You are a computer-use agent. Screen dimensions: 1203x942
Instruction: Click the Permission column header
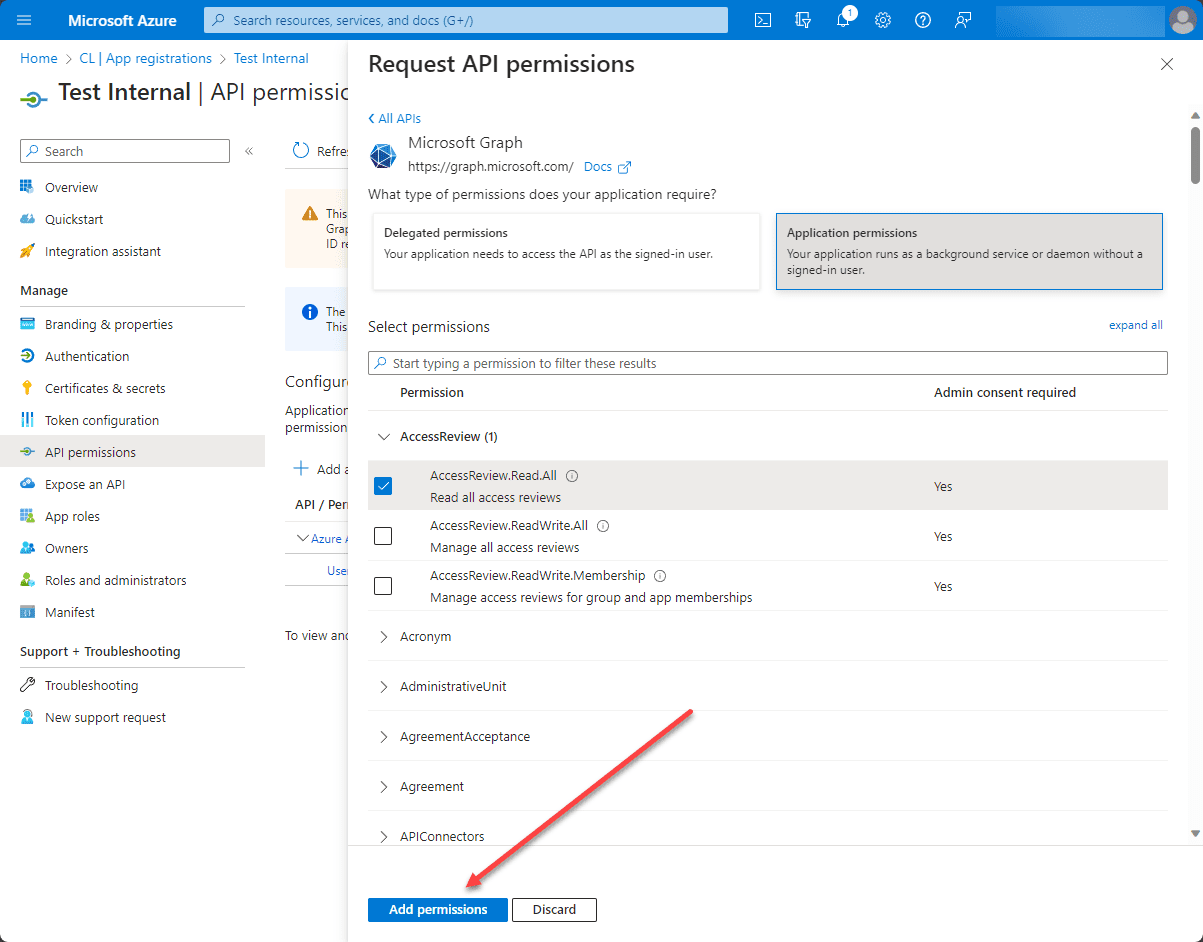432,392
